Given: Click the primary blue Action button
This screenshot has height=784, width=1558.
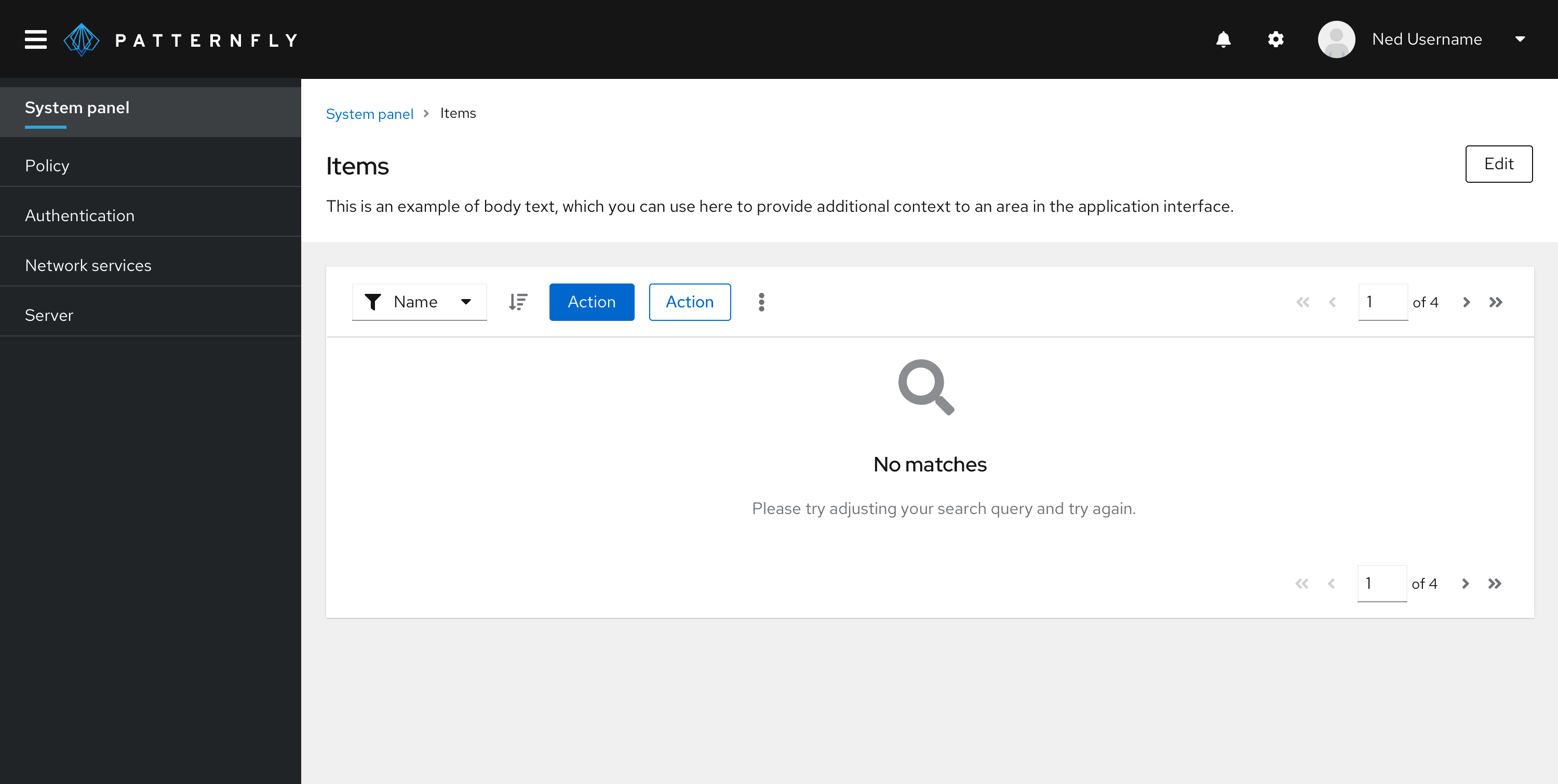Looking at the screenshot, I should tap(591, 302).
